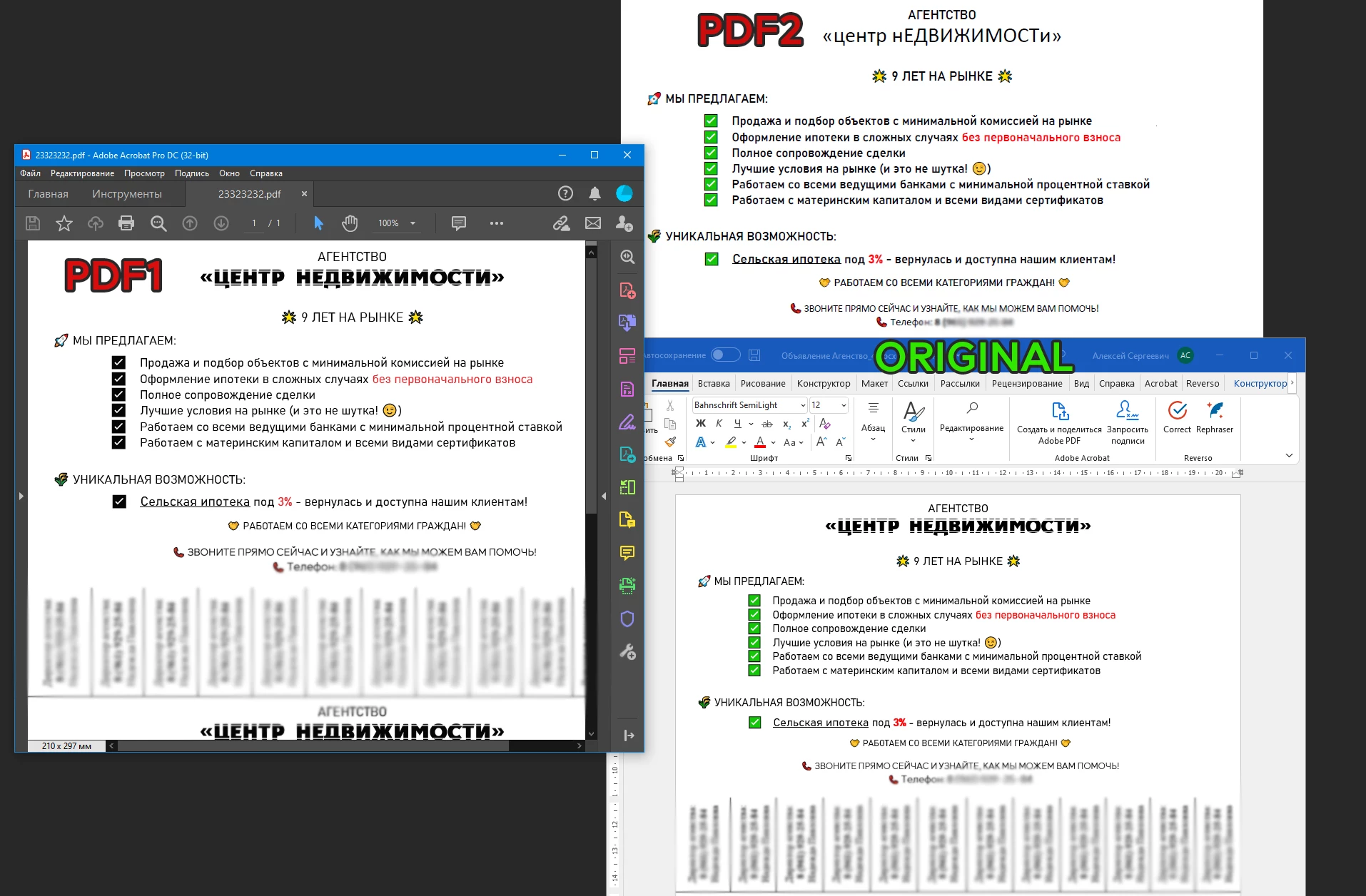Open Create PDF tool in right pane
This screenshot has height=896, width=1366.
point(627,290)
